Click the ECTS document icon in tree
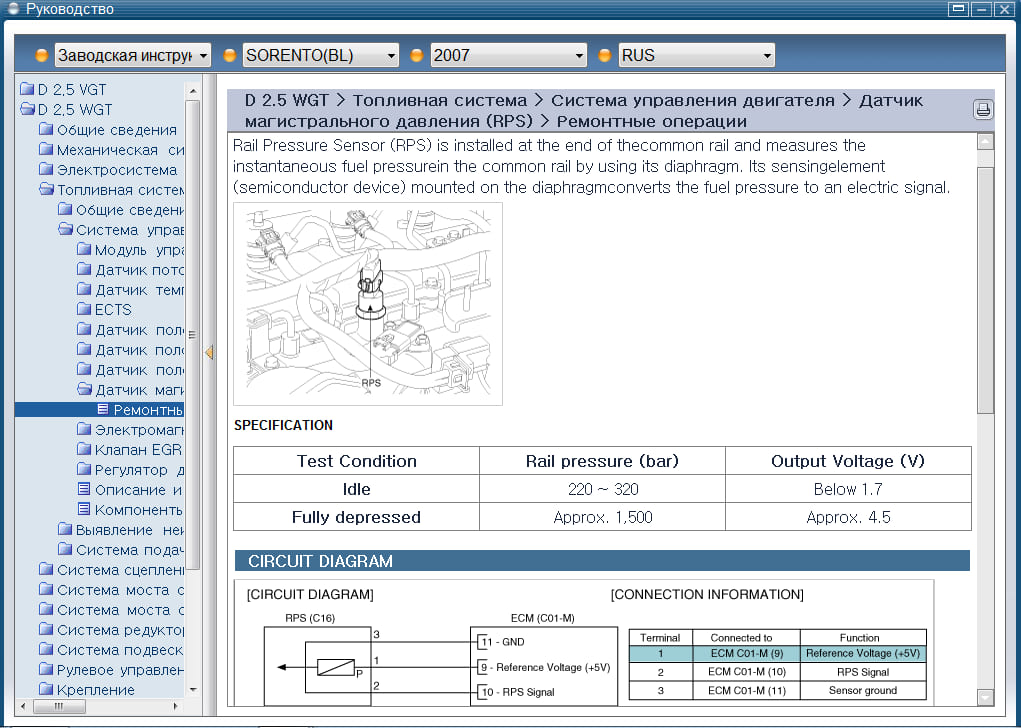The image size is (1021, 728). [x=85, y=310]
